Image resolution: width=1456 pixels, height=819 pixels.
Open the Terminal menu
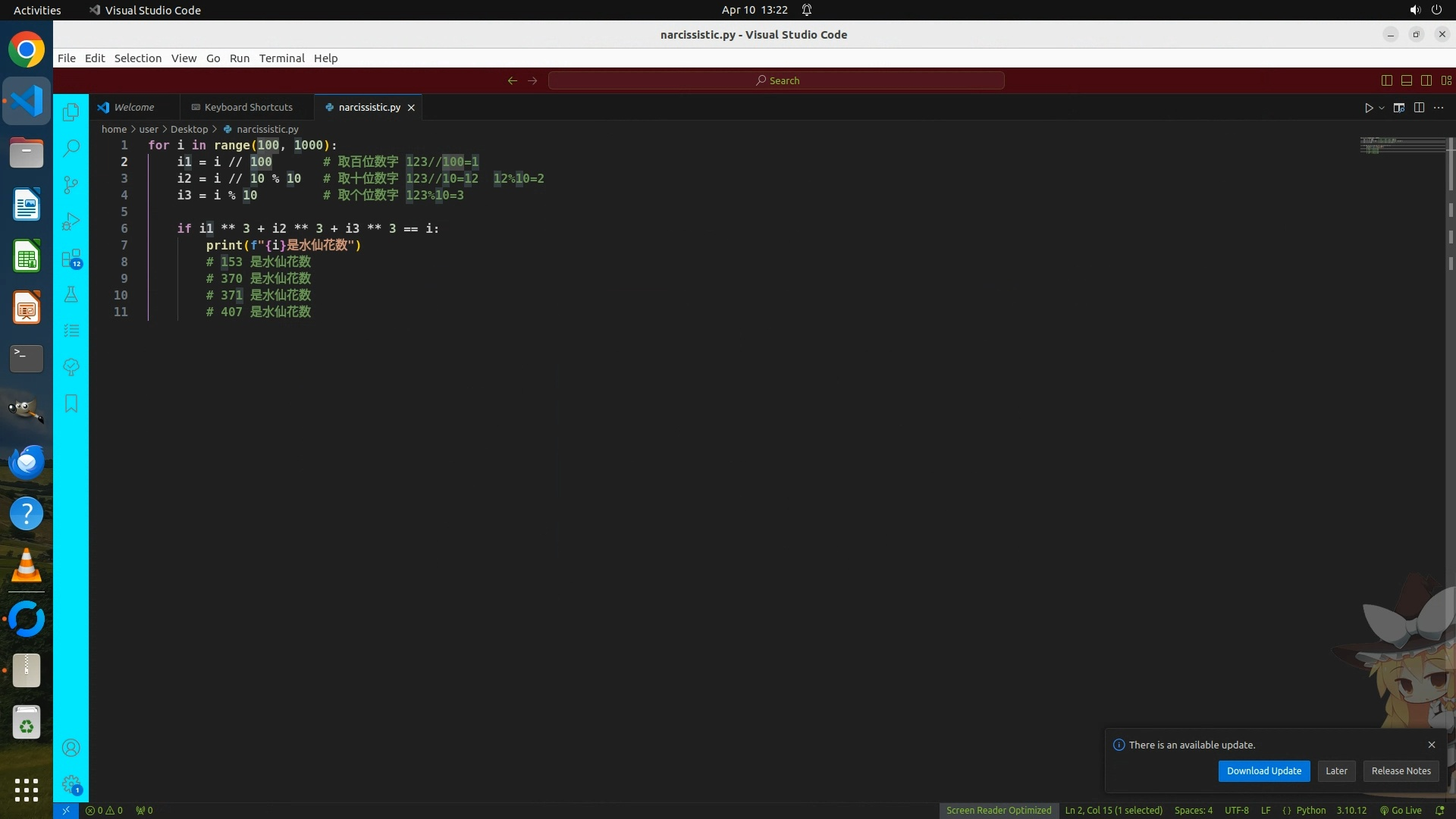tap(281, 58)
